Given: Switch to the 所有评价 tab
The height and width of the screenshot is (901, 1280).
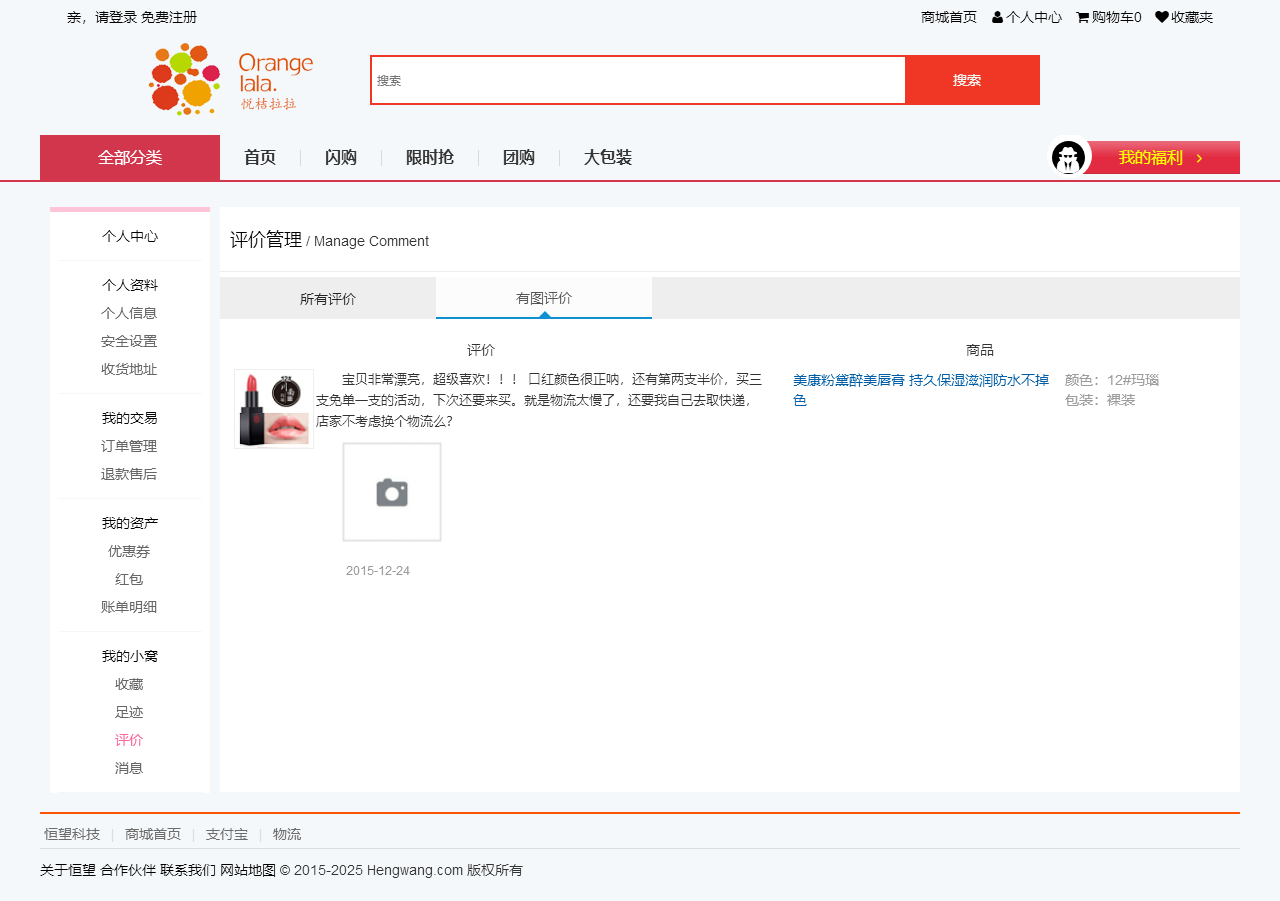Looking at the screenshot, I should click(328, 299).
